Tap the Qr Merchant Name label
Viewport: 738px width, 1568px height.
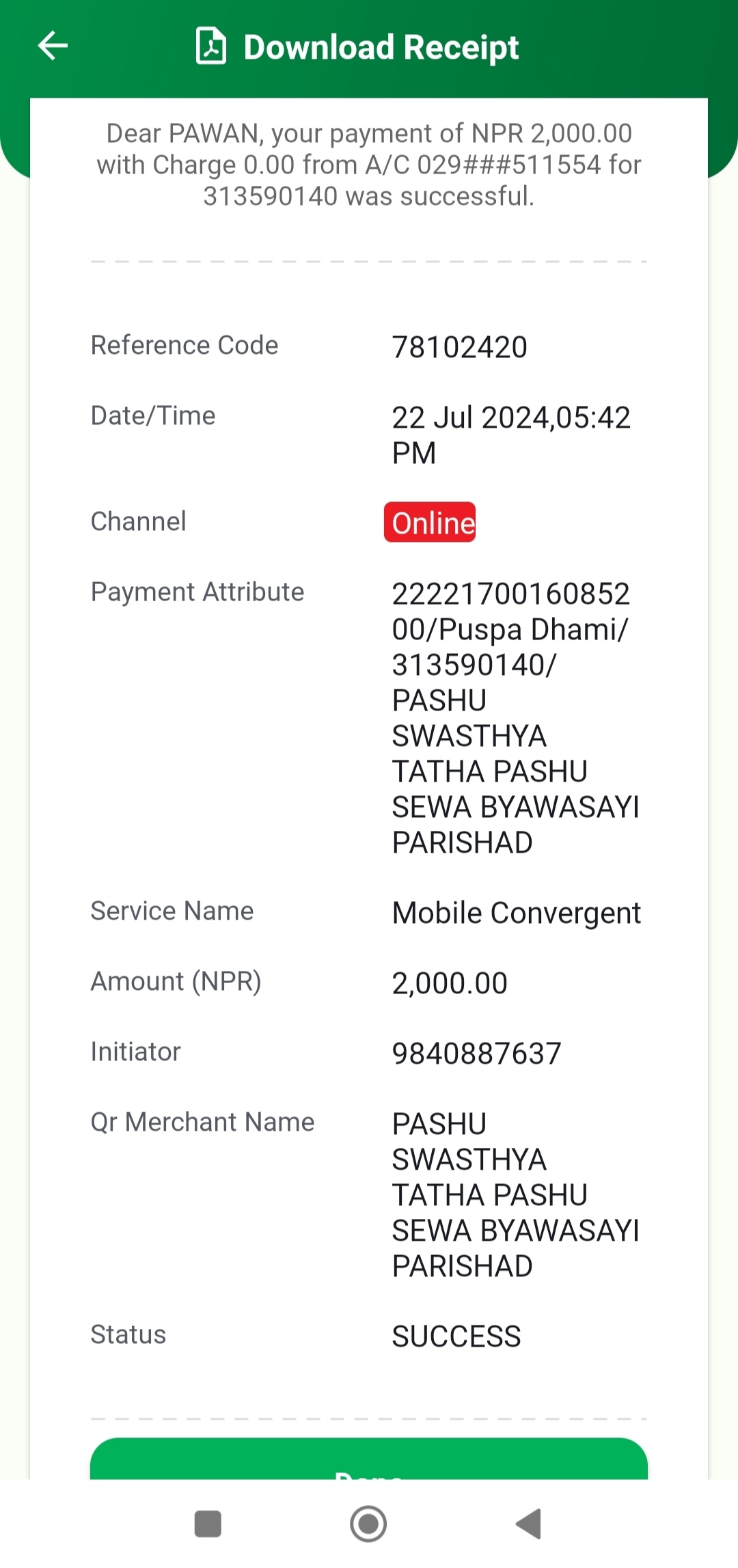tap(203, 1122)
